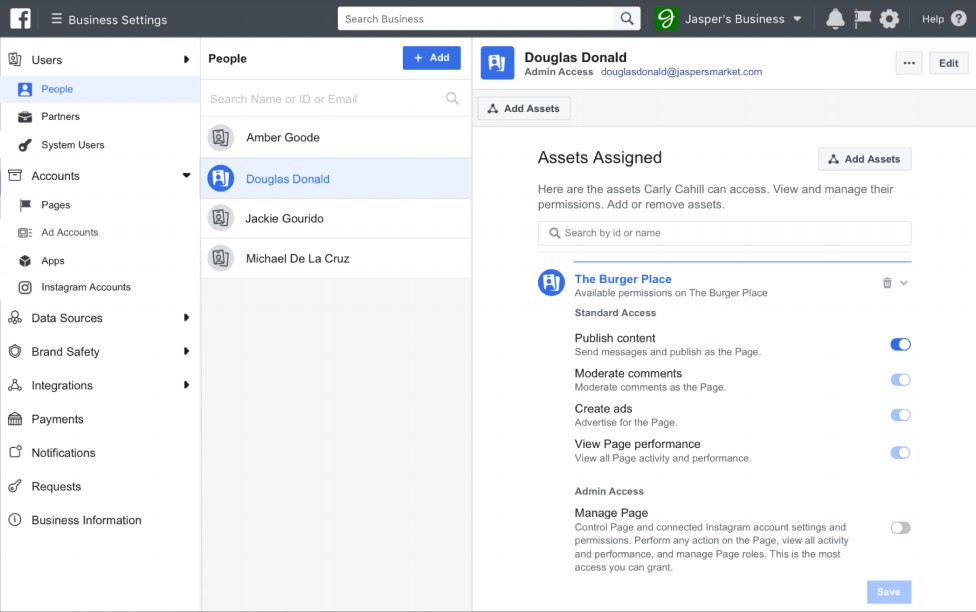The width and height of the screenshot is (976, 612).
Task: Click the Brand Safety shield icon
Action: 15,351
